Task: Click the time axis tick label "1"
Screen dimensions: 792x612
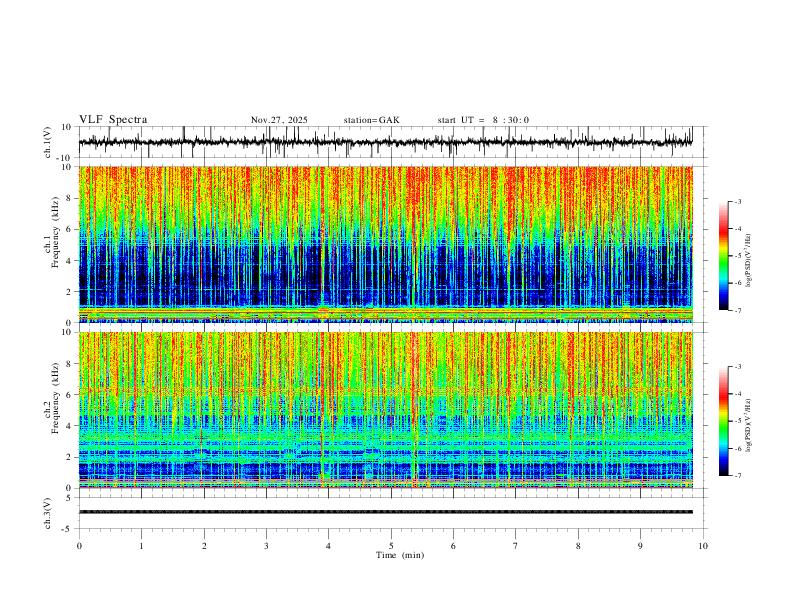Action: point(141,546)
